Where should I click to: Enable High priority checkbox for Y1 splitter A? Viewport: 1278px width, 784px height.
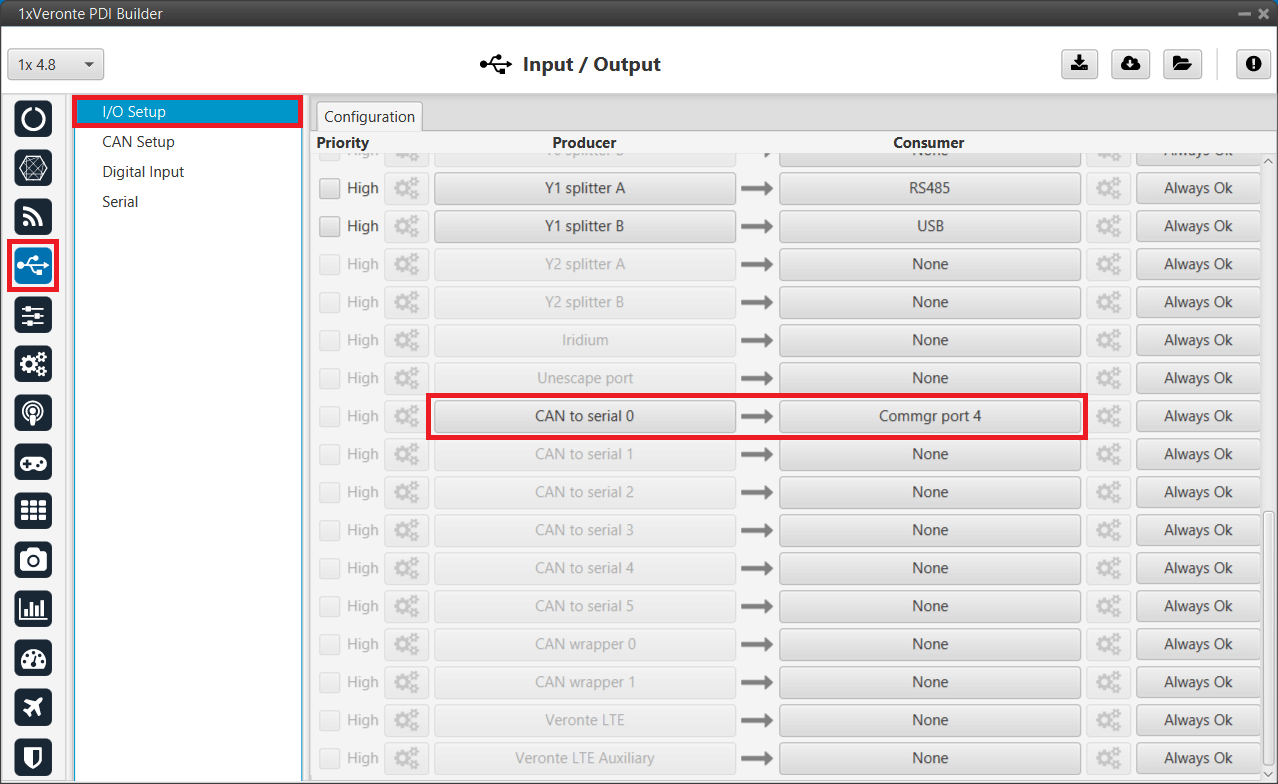330,188
